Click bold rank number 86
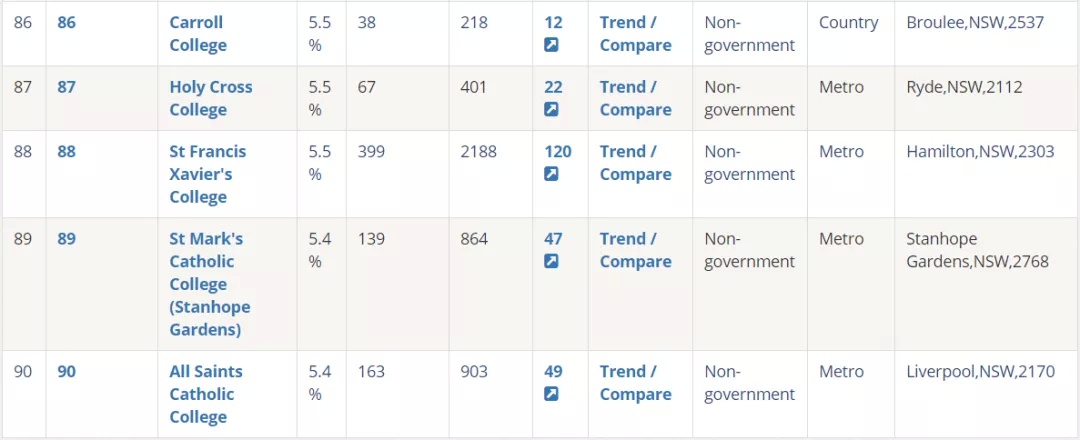 coord(66,23)
